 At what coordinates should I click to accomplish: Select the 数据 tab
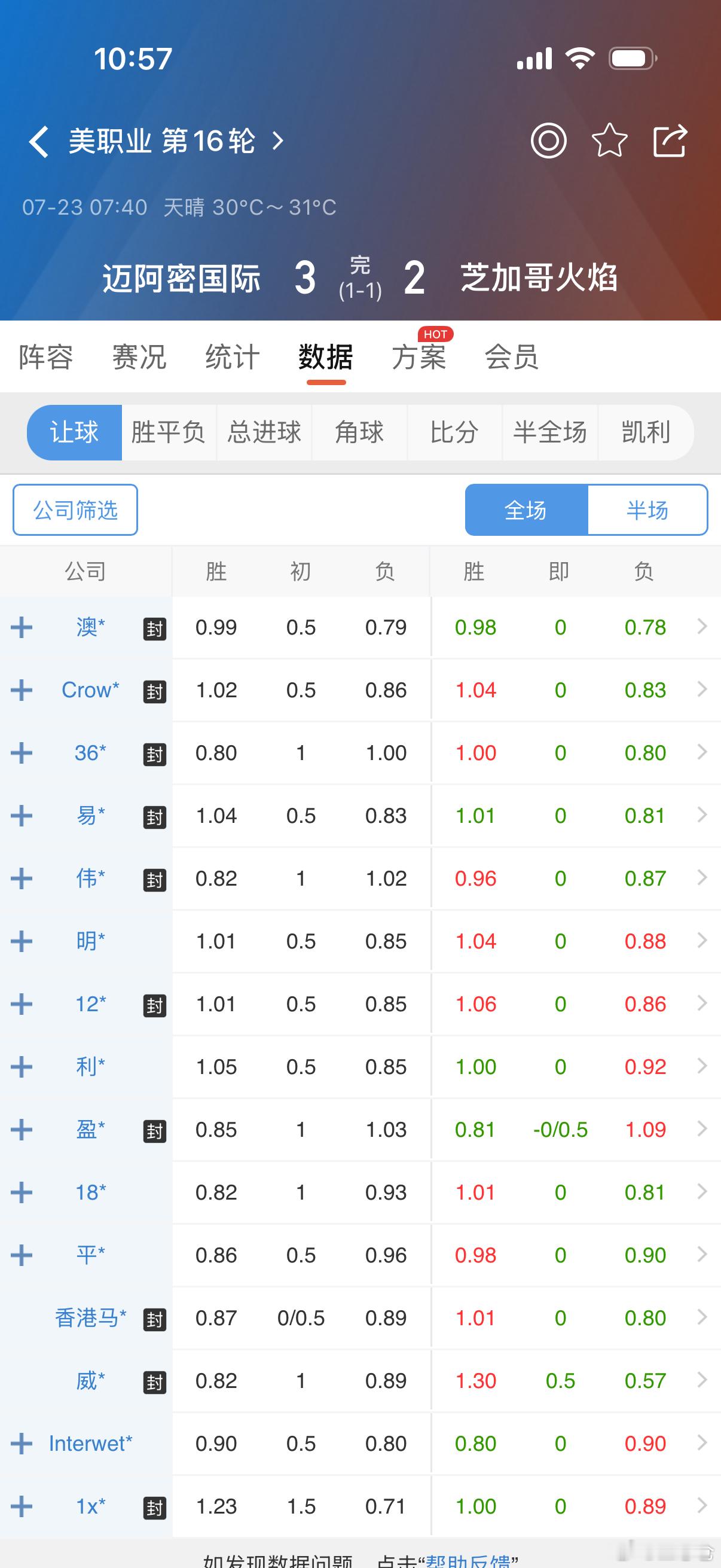[x=325, y=356]
